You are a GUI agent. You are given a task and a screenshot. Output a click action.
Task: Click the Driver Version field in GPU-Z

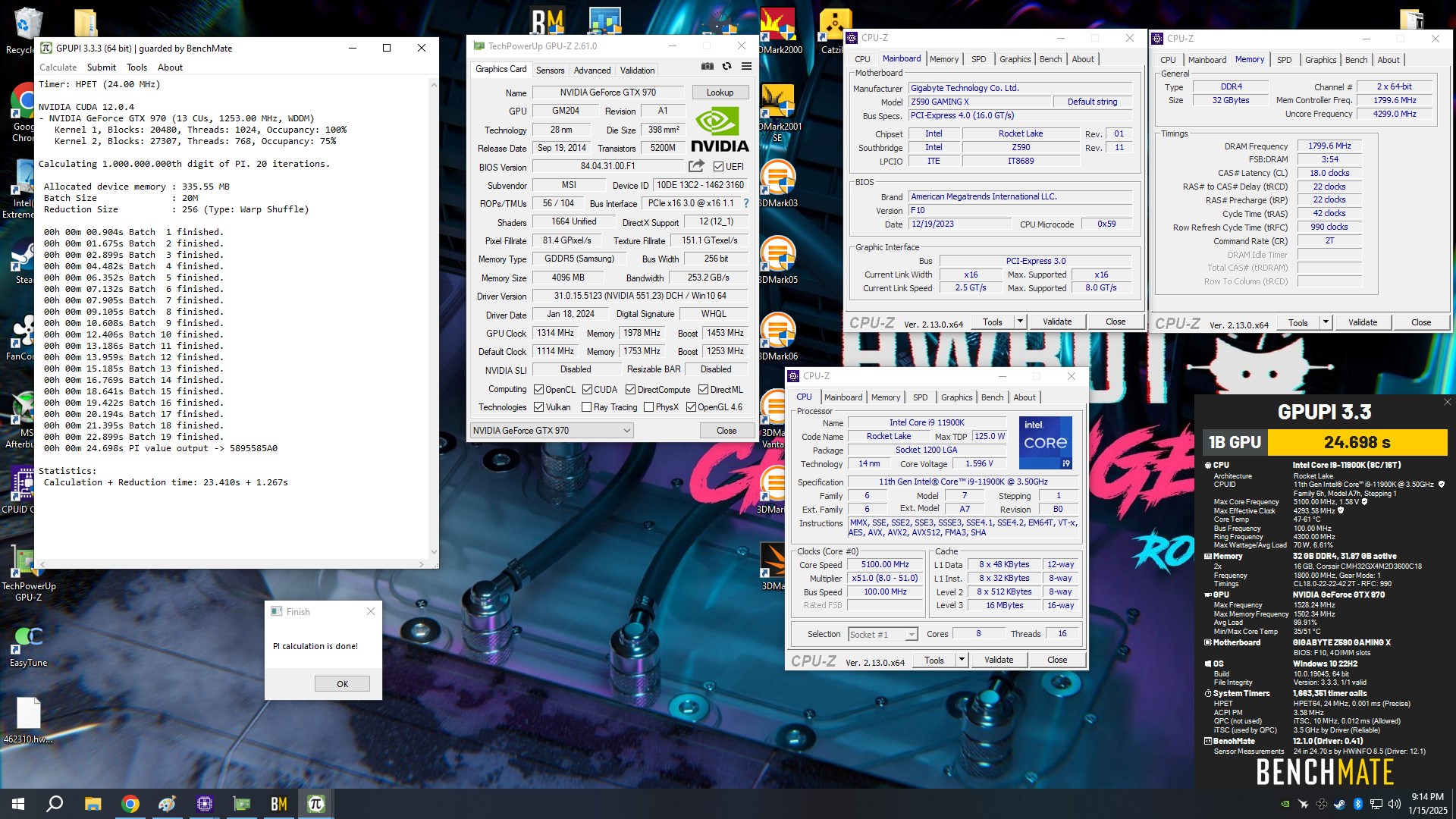click(640, 296)
